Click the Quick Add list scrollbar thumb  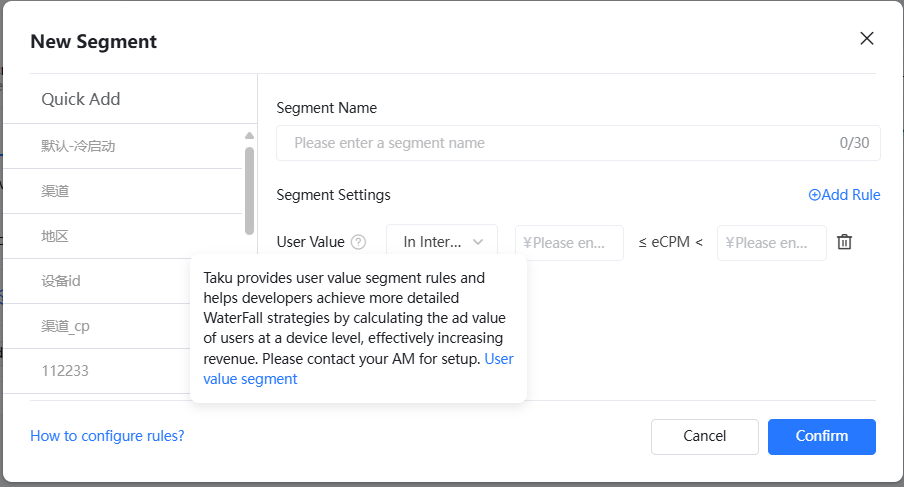[x=249, y=191]
